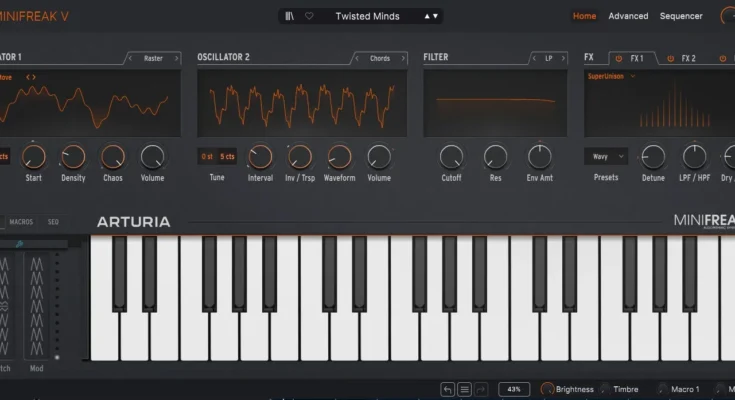Click the Macro 1 knob
The height and width of the screenshot is (400, 735).
coord(662,389)
